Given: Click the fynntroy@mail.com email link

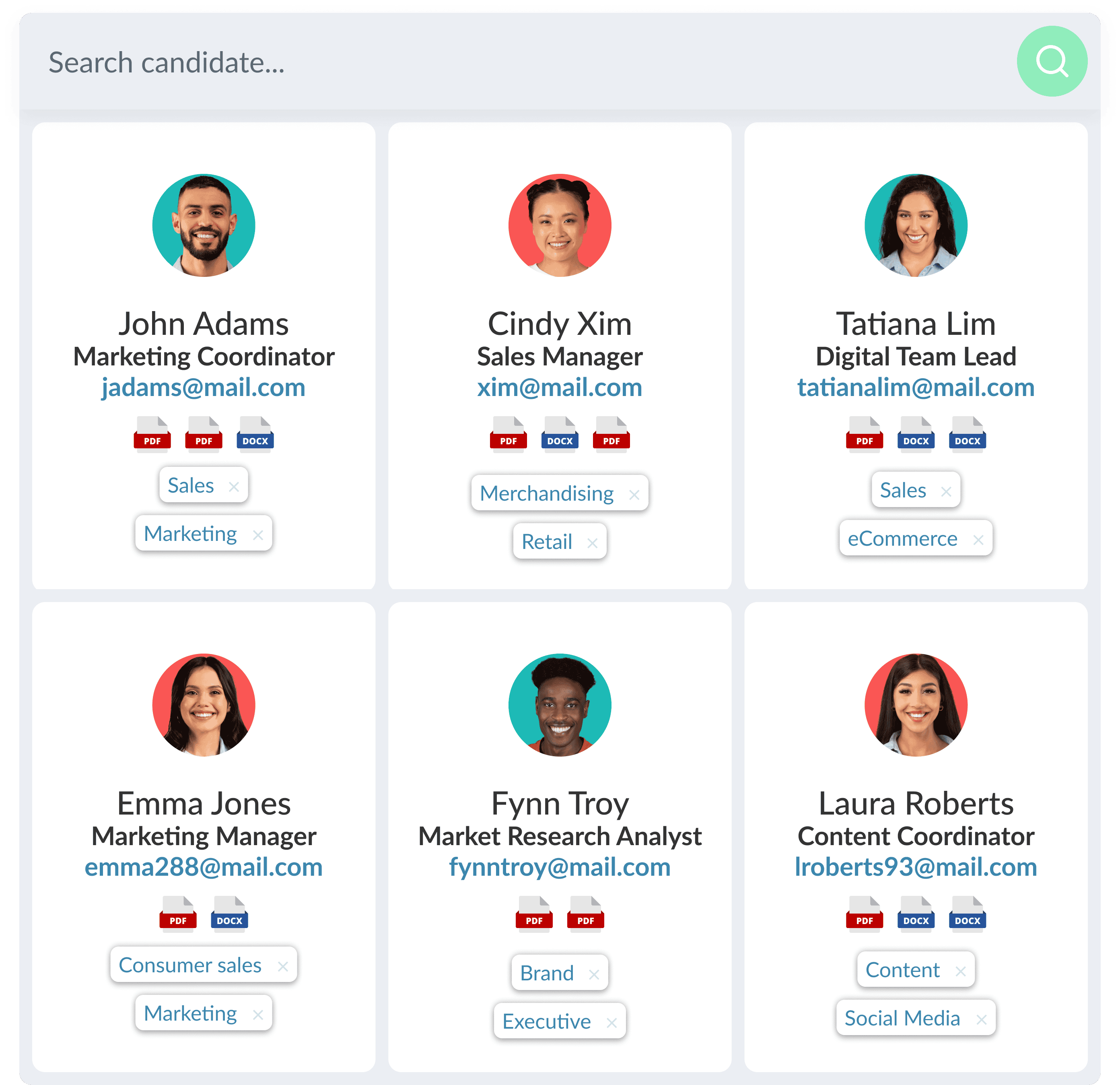Looking at the screenshot, I should (x=560, y=867).
